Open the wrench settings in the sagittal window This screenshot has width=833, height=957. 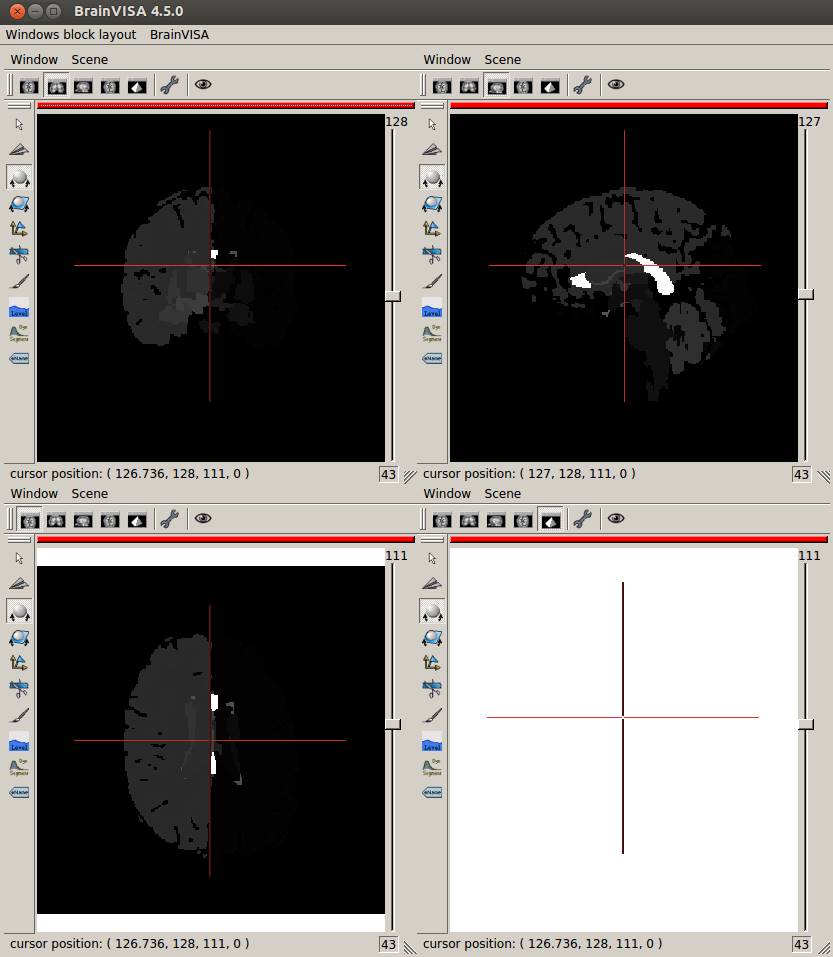tap(582, 85)
